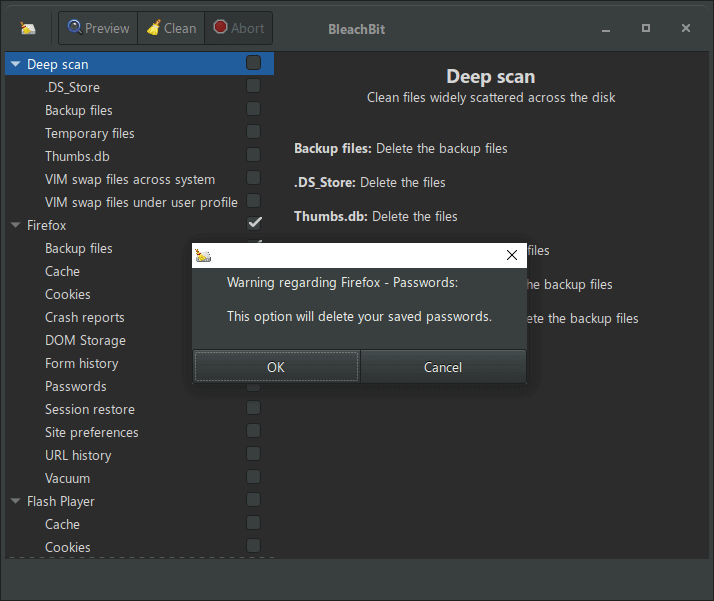Select Vacuum item

tap(67, 478)
